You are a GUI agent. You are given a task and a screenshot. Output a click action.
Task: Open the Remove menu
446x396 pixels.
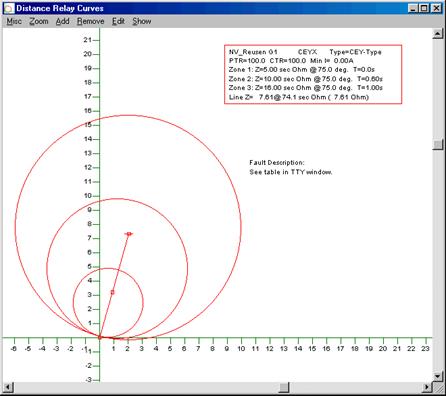click(x=91, y=21)
